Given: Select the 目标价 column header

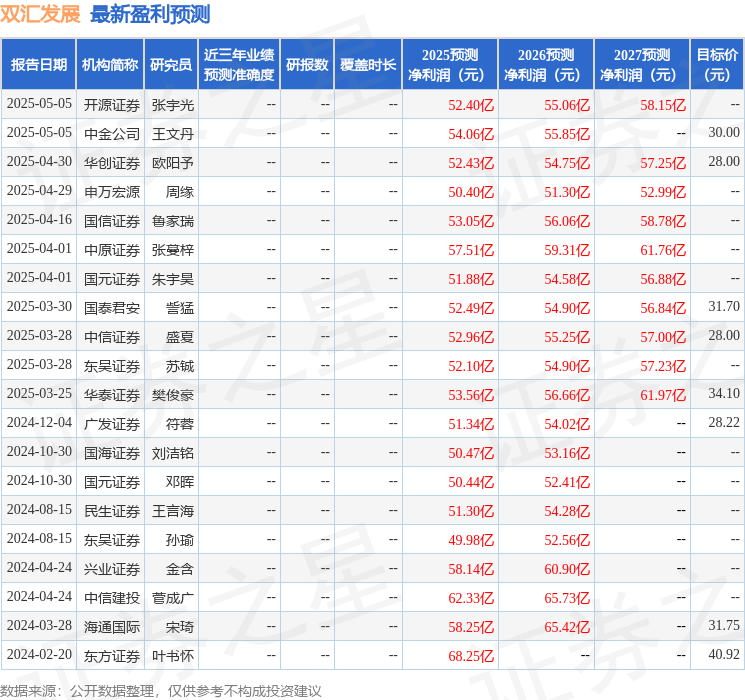Looking at the screenshot, I should [716, 65].
